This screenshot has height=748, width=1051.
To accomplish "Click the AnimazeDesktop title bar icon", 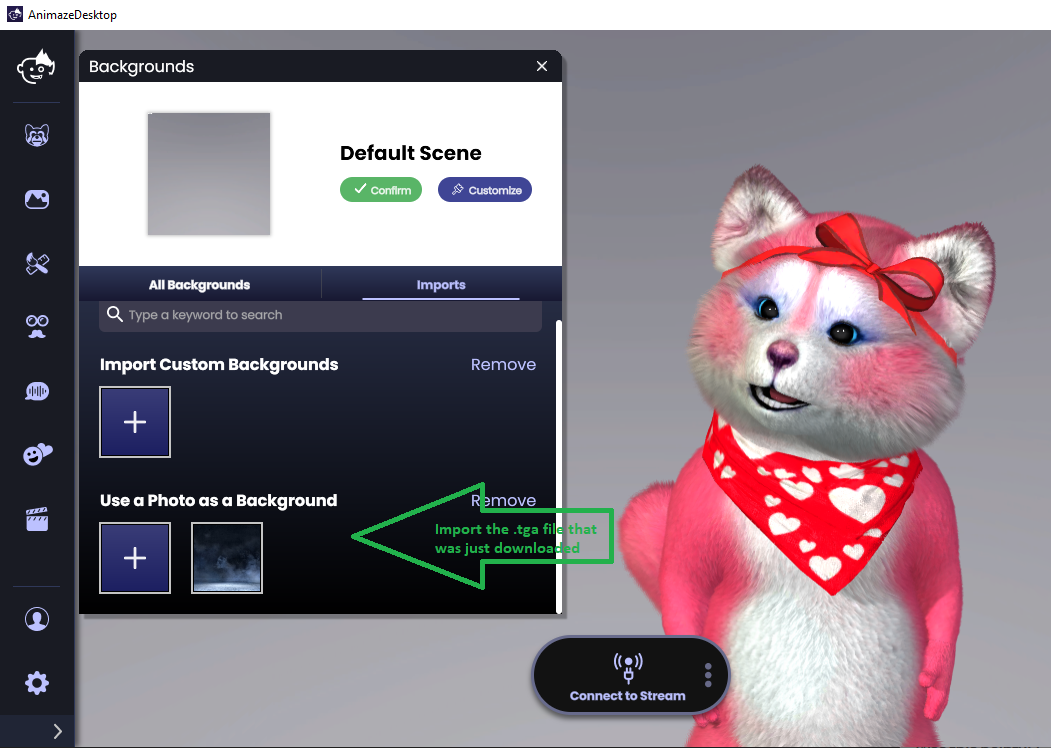I will [x=15, y=14].
